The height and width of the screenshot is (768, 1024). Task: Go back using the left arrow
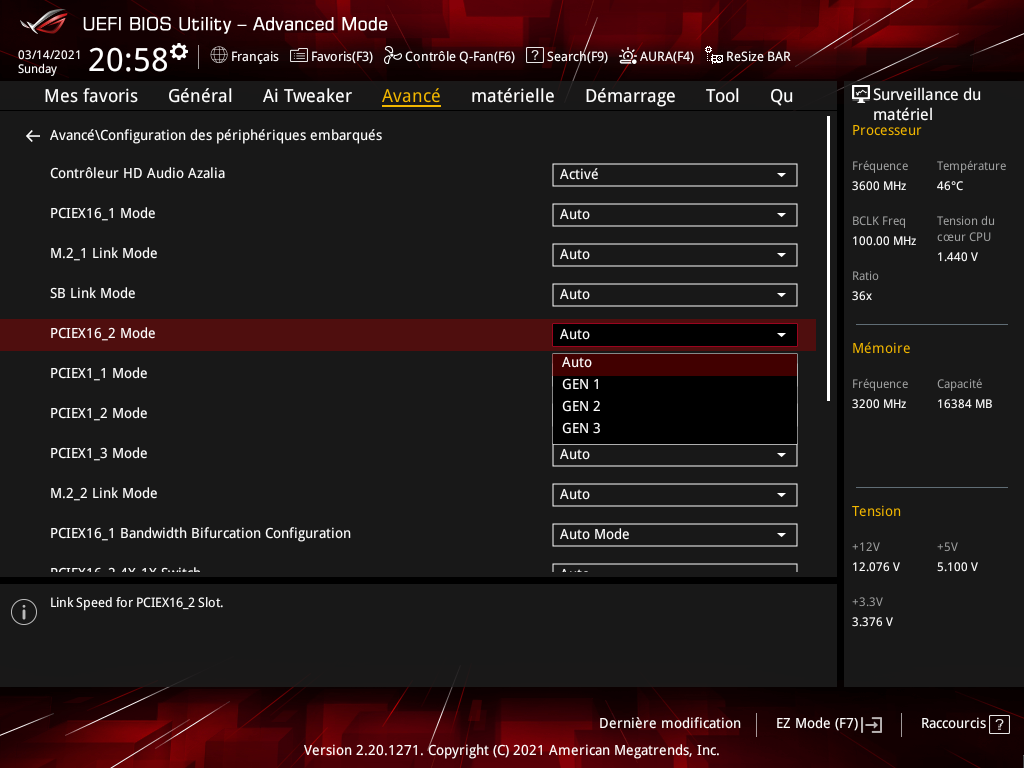tap(33, 136)
